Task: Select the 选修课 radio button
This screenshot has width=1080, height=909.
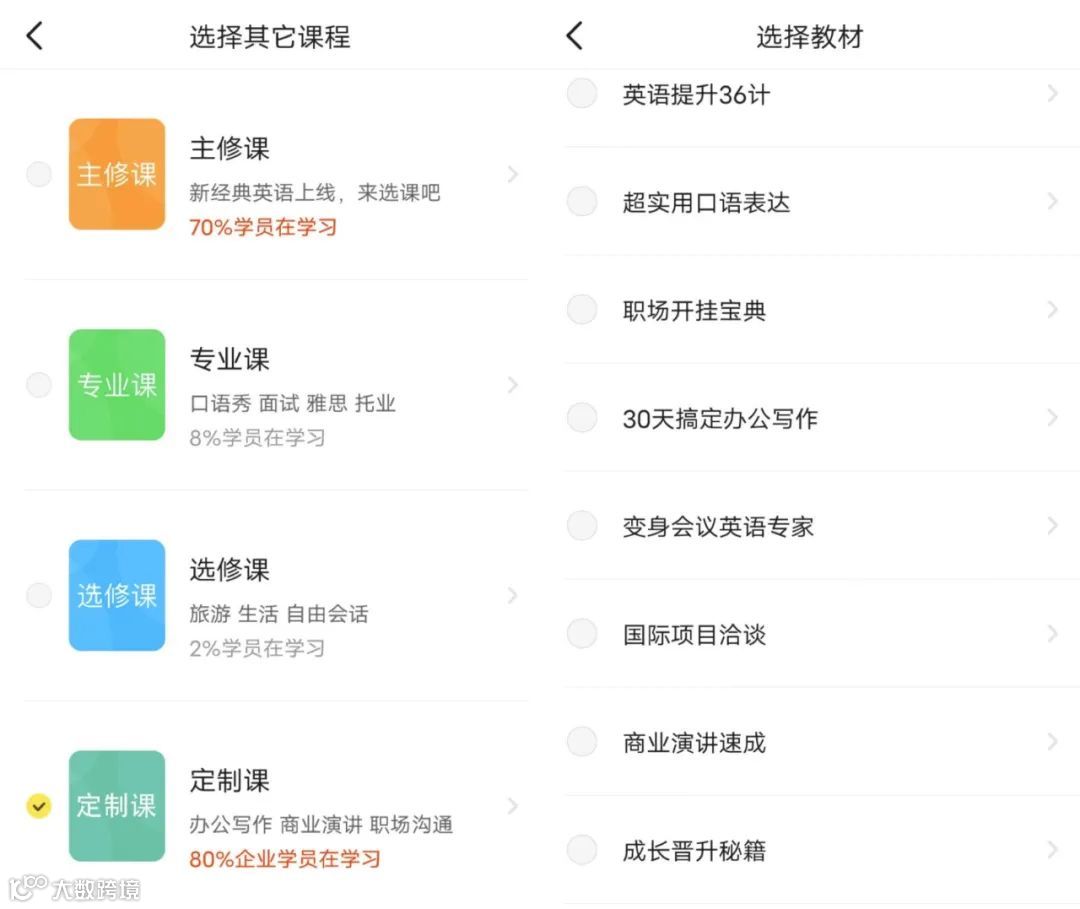Action: coord(39,595)
